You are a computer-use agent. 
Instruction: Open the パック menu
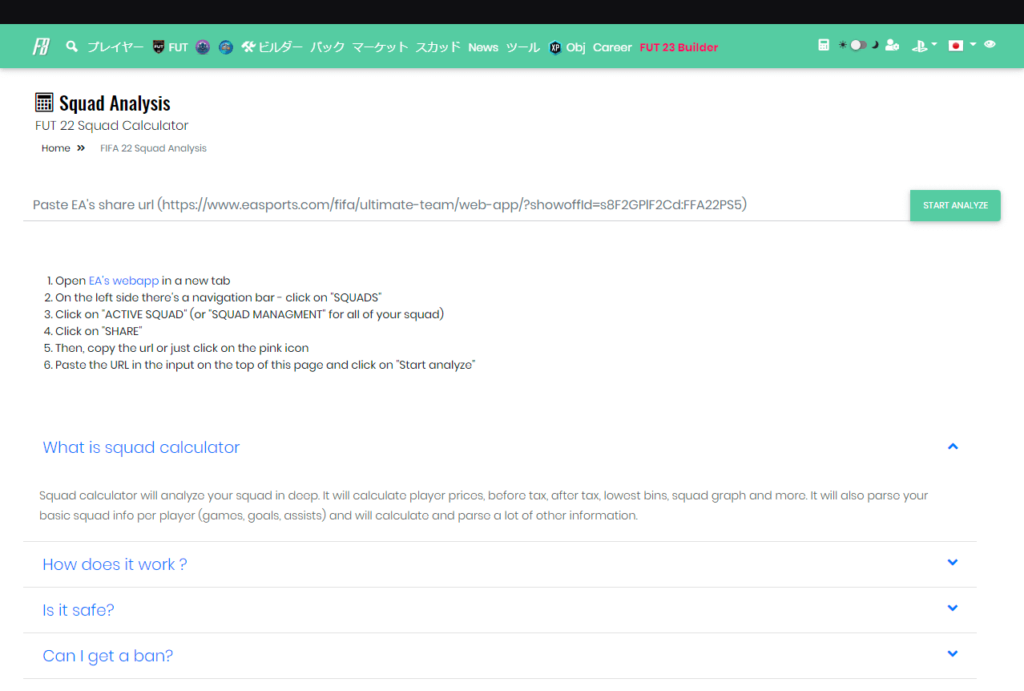click(327, 47)
